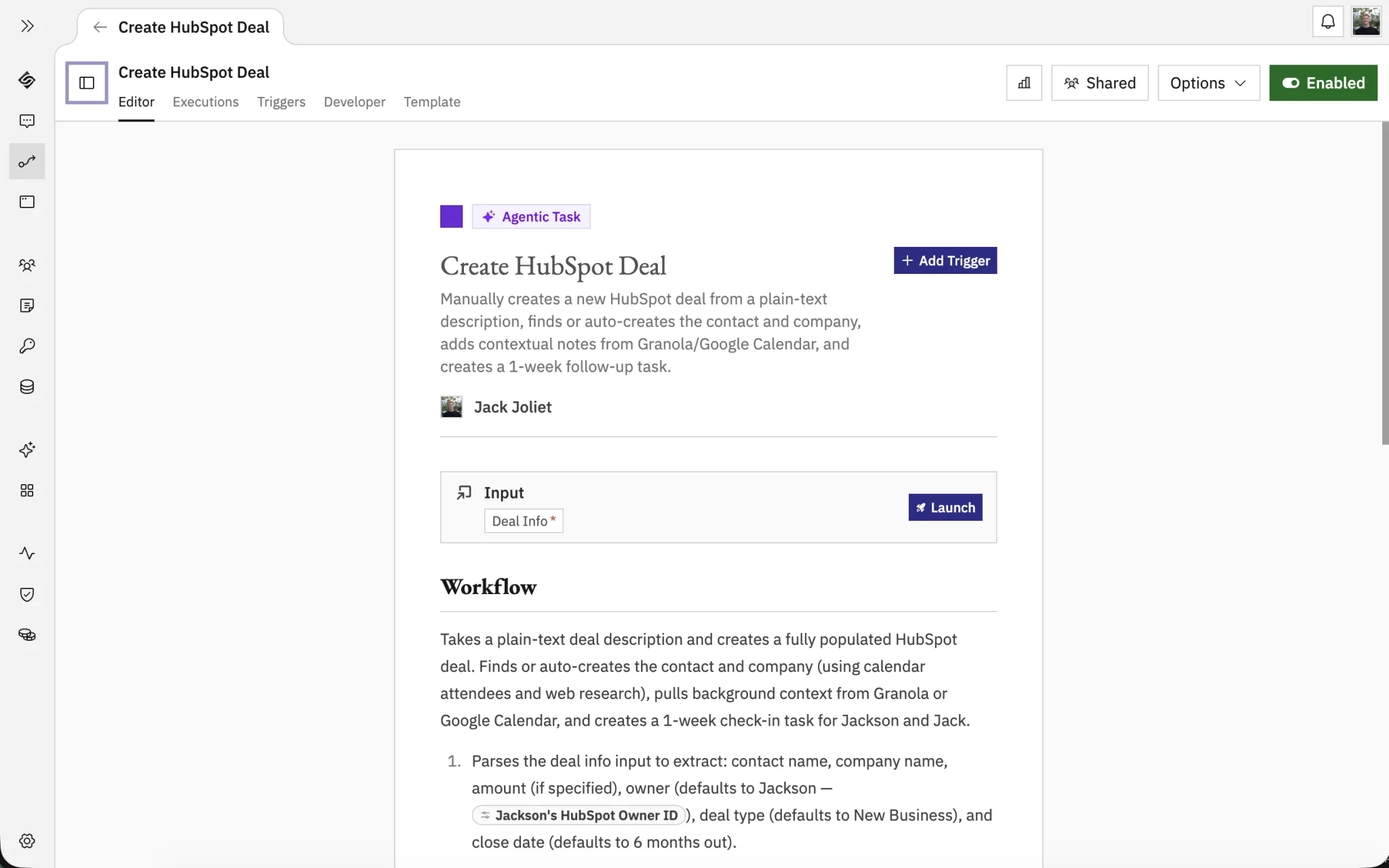Click the Jackson's HubSpot Owner ID chip
This screenshot has width=1389, height=868.
pos(579,815)
